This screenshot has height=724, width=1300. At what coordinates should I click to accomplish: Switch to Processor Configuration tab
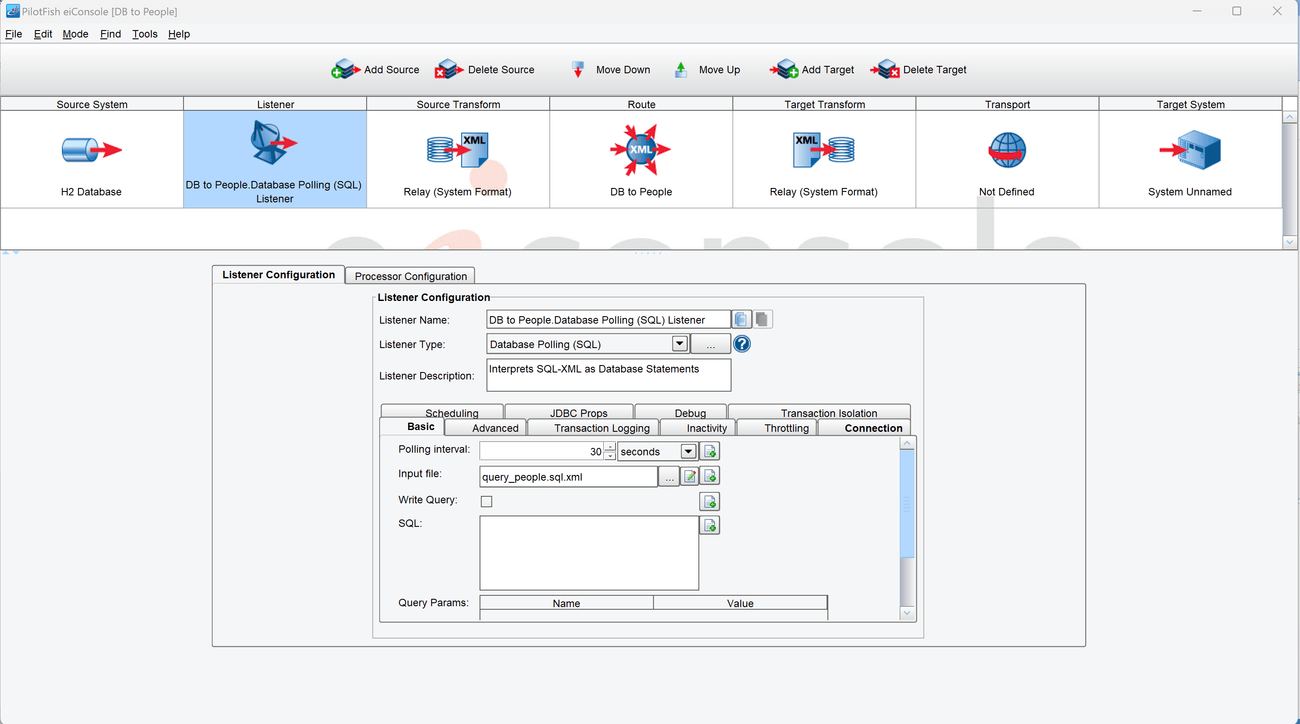[410, 276]
